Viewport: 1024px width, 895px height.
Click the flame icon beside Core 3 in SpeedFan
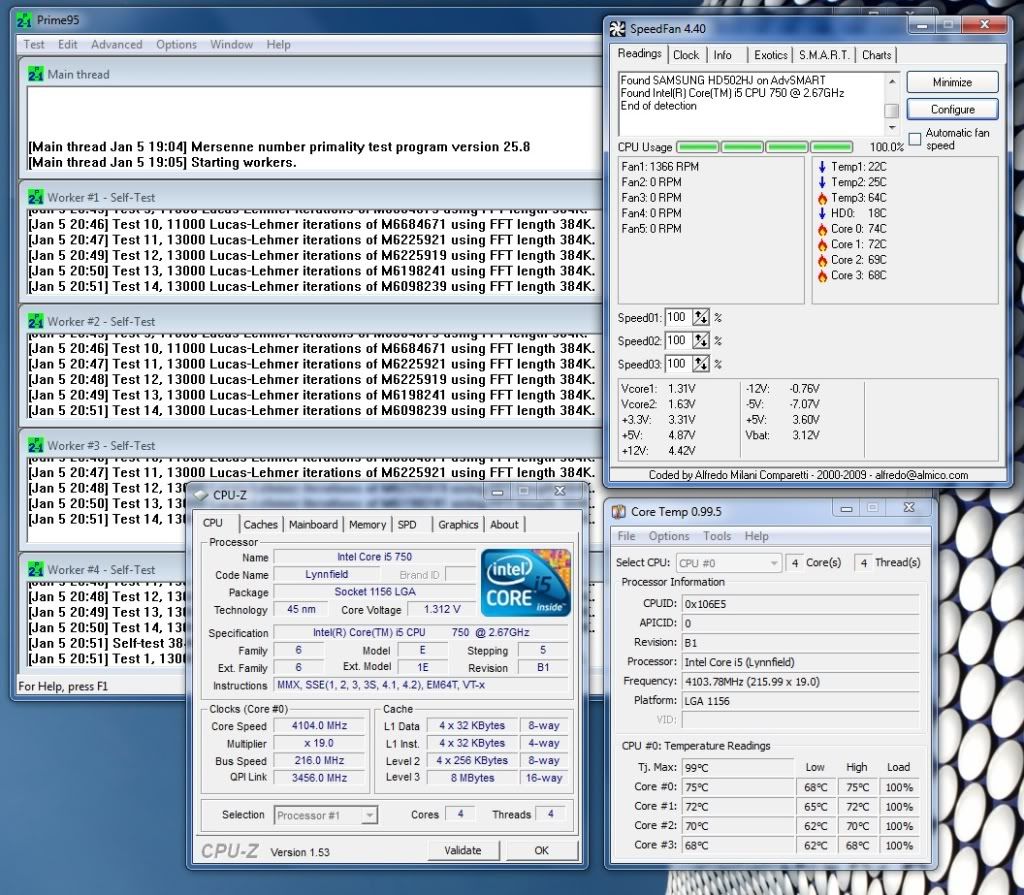[x=822, y=276]
